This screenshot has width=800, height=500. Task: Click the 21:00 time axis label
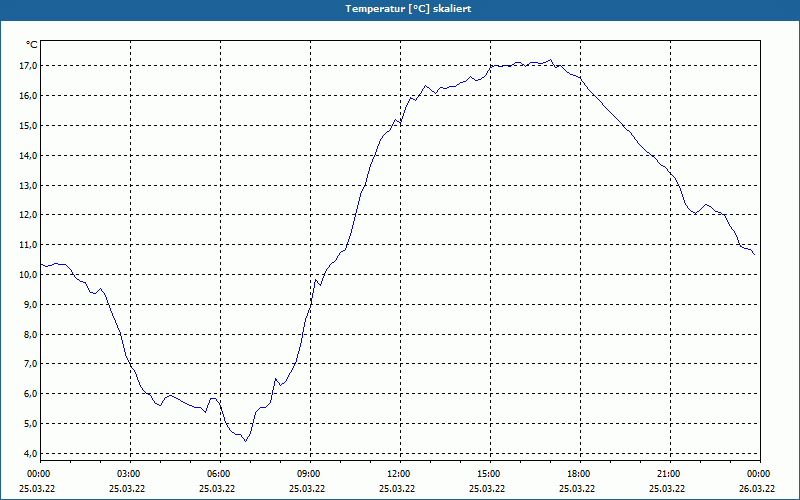point(670,474)
